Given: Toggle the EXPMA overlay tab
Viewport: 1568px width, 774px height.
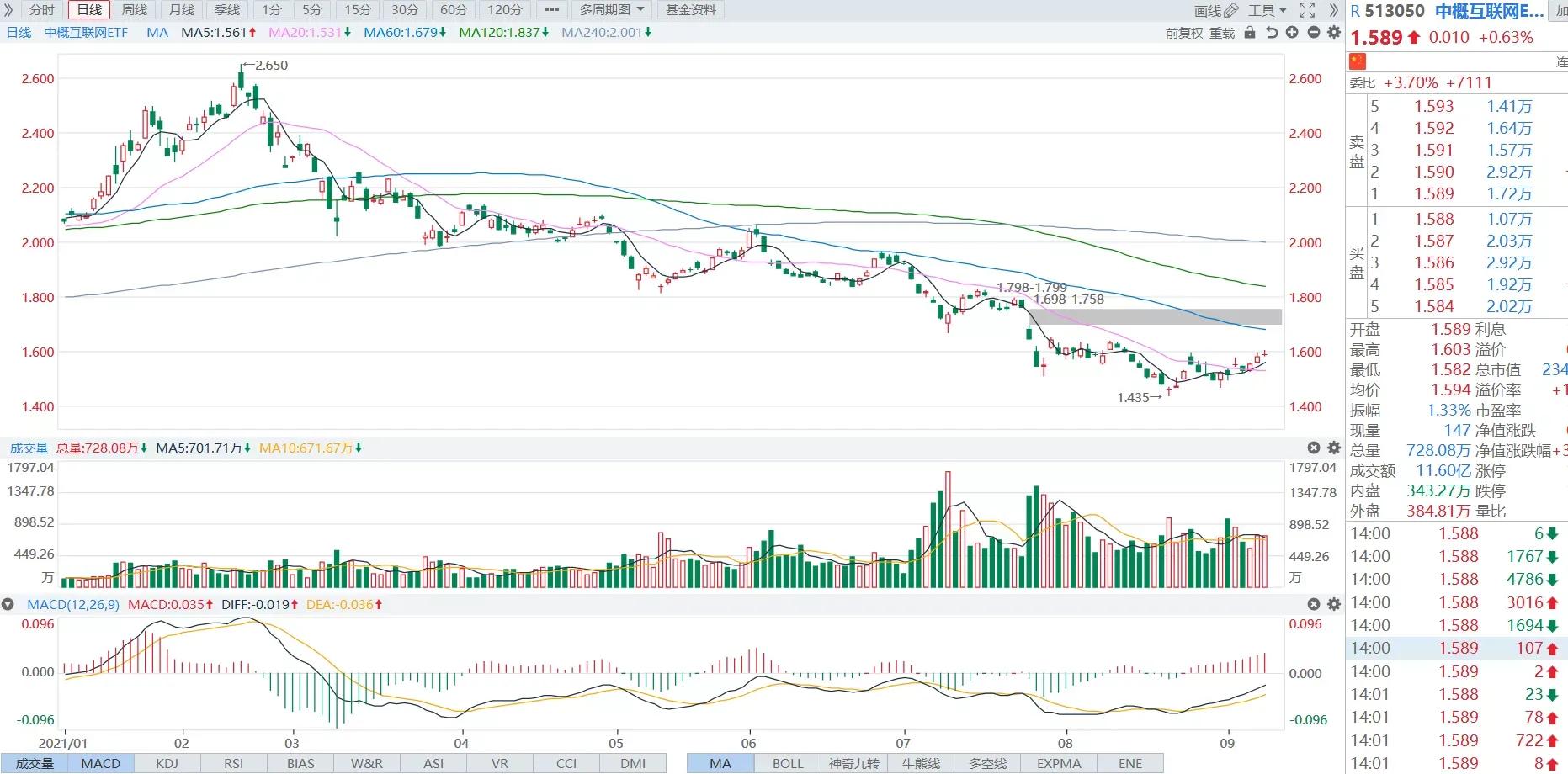Looking at the screenshot, I should tap(1059, 763).
